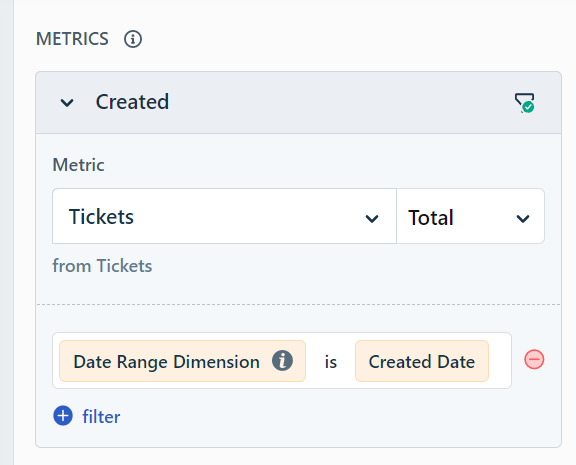Screen dimensions: 576x465
Task: Click the filter status icon with green check
Action: (x=524, y=103)
